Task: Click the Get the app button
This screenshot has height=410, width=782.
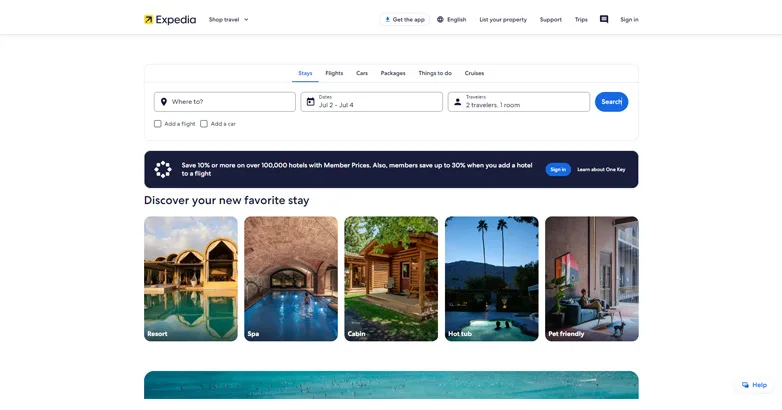Action: (404, 19)
